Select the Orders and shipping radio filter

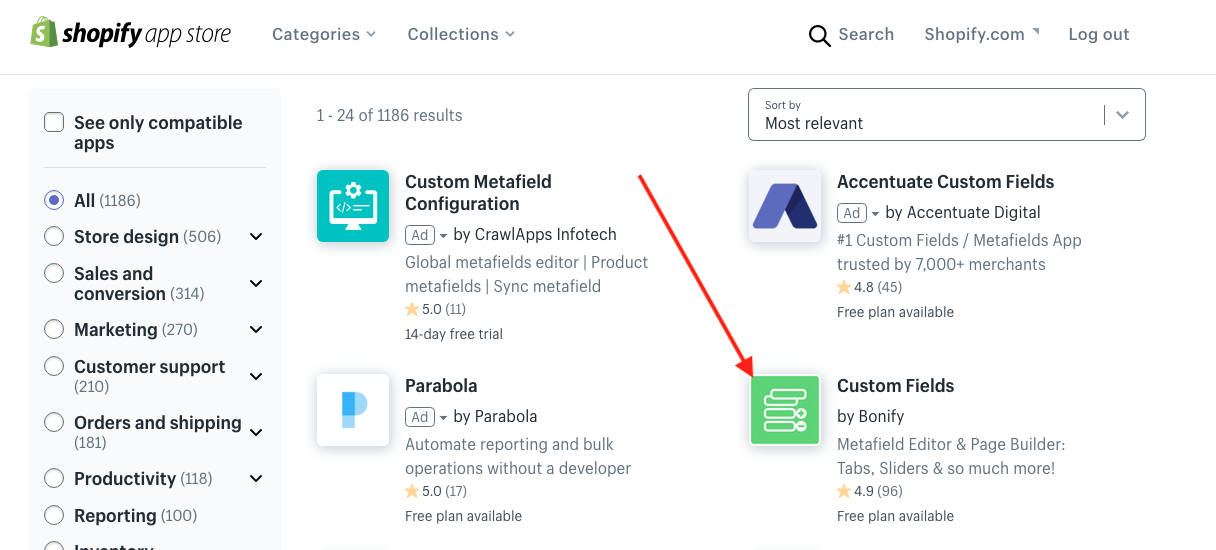(54, 422)
